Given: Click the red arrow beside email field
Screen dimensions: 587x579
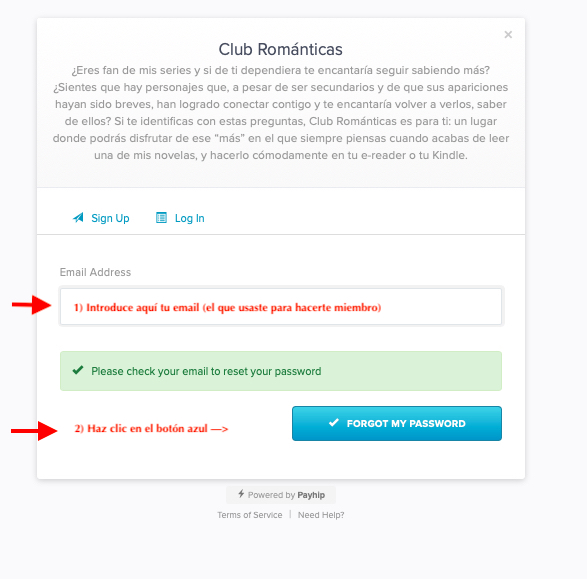Looking at the screenshot, I should tap(31, 305).
